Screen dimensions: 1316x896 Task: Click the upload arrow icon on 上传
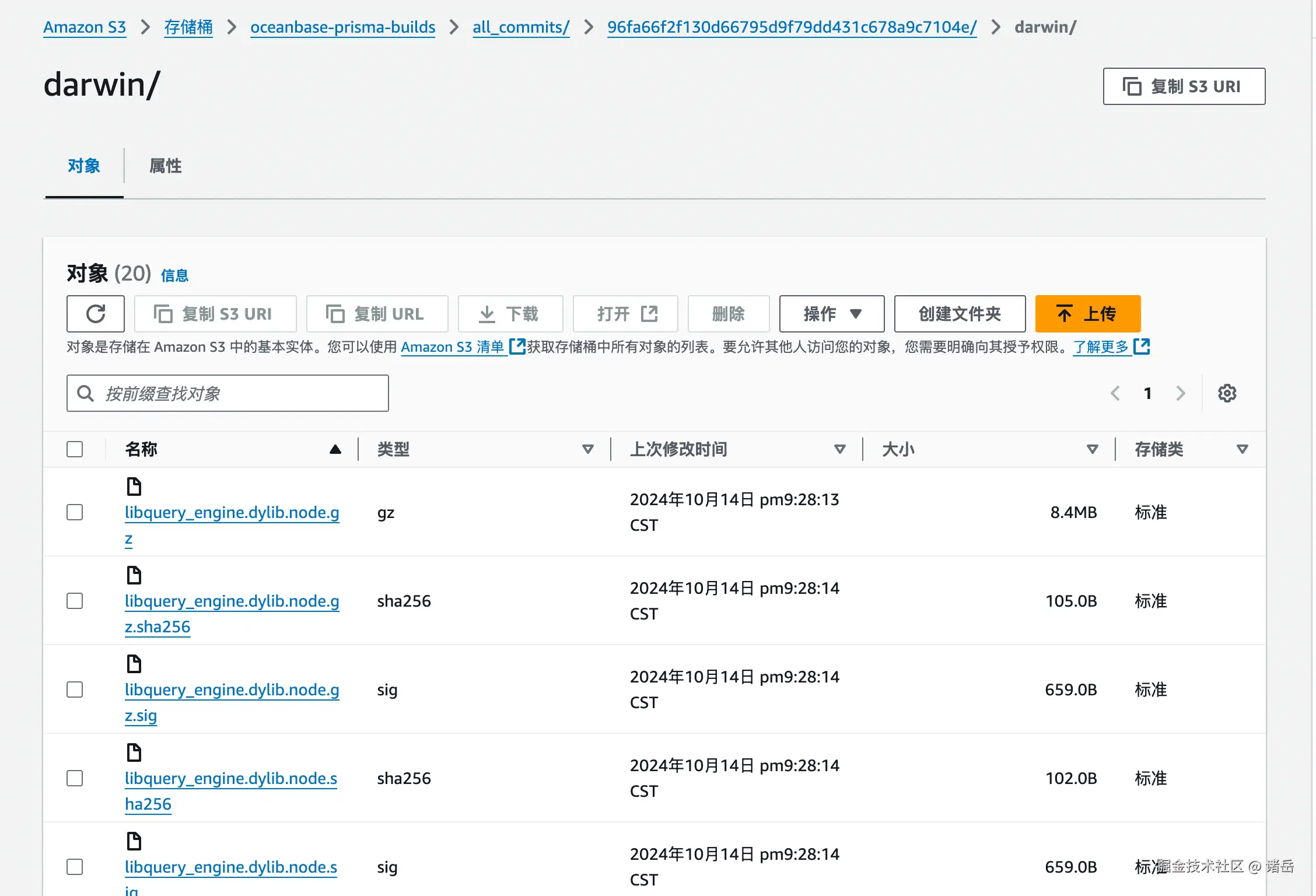[x=1064, y=314]
